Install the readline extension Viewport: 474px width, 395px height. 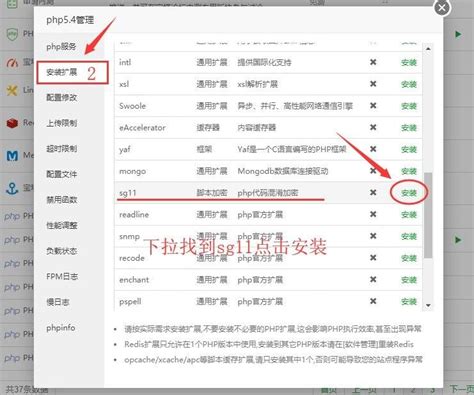pos(409,215)
